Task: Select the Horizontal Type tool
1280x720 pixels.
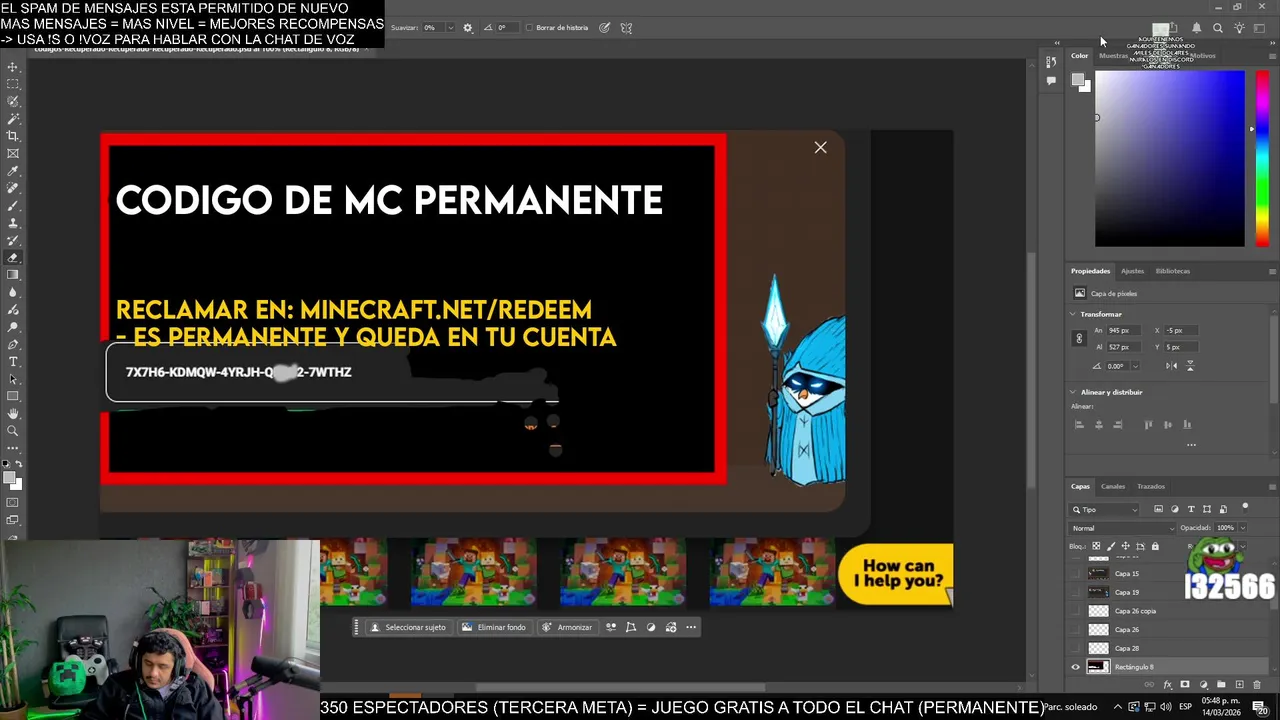Action: pyautogui.click(x=13, y=362)
